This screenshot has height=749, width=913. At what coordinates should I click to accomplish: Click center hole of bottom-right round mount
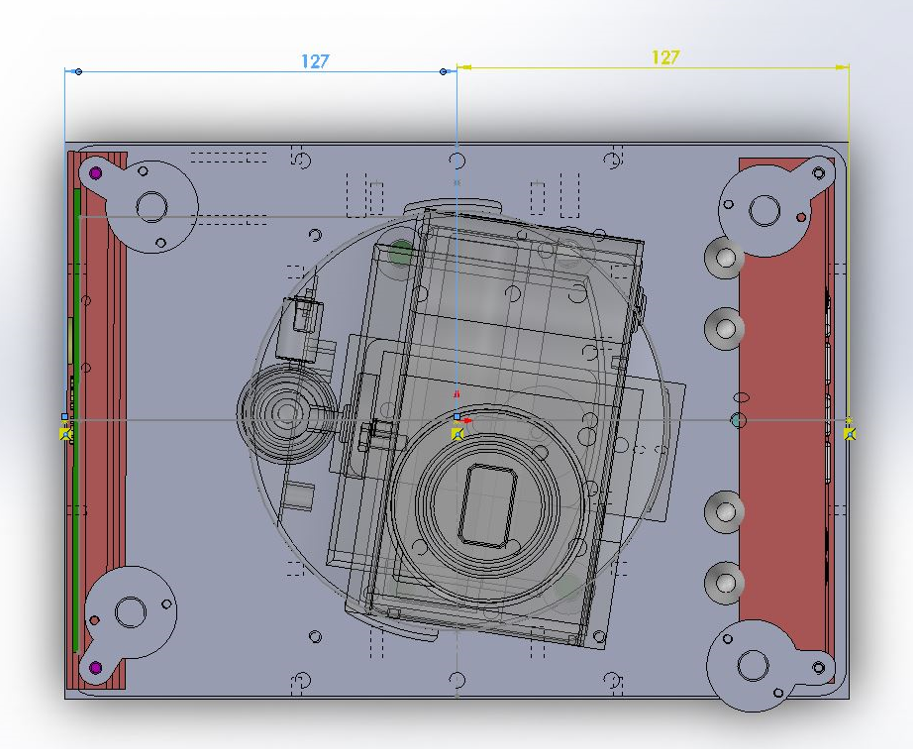(752, 665)
